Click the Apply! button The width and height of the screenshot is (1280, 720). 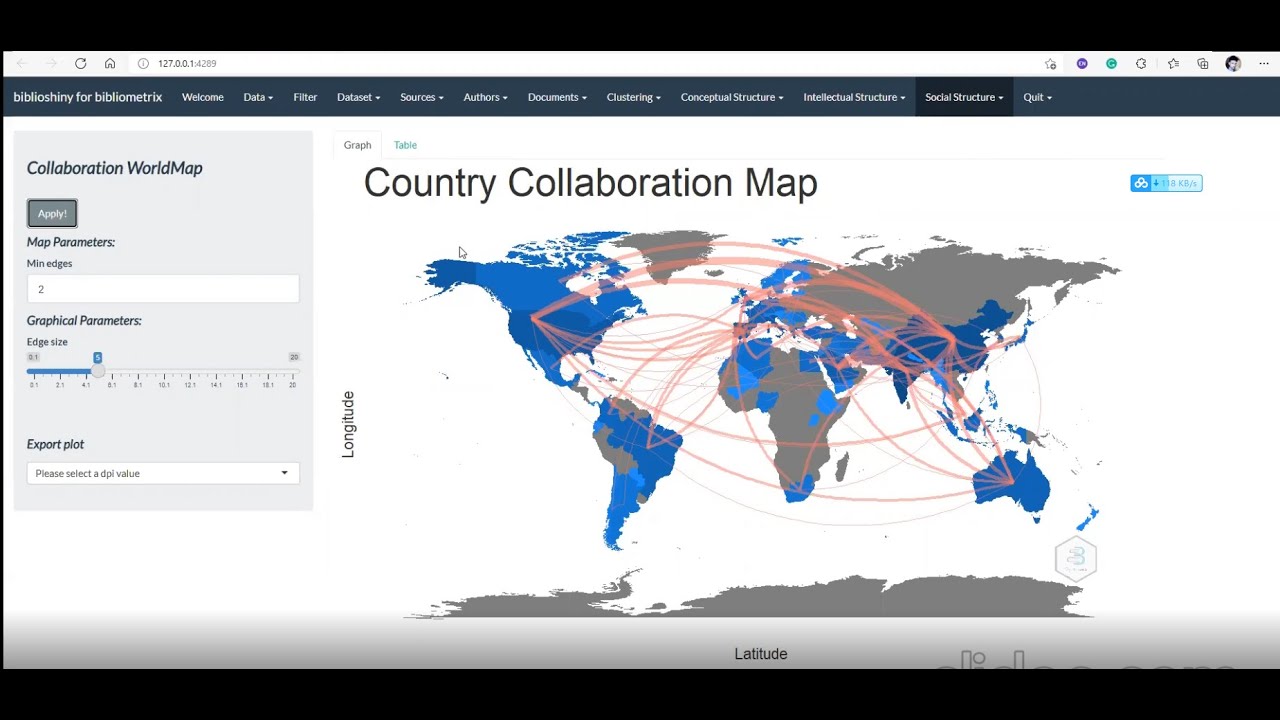[x=52, y=213]
